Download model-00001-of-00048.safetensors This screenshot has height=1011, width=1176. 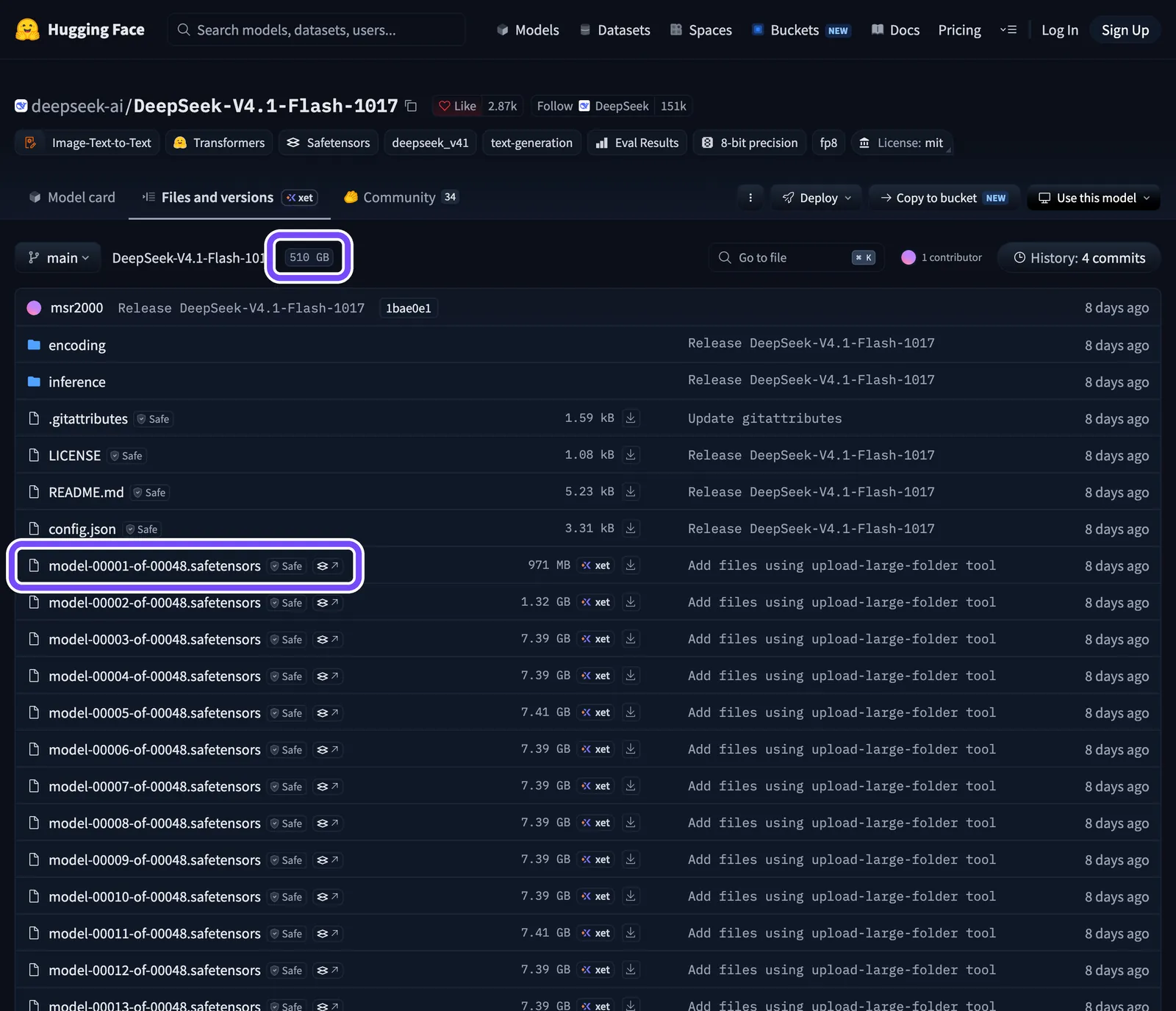[631, 565]
